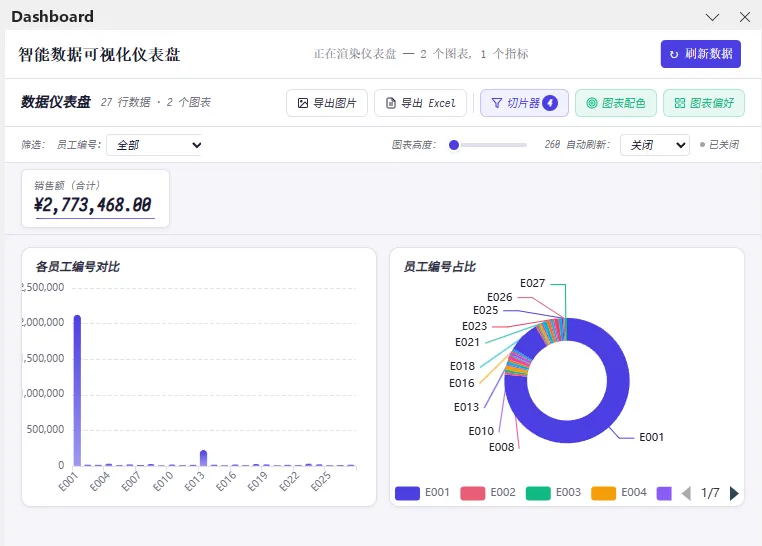Click the E010 donut label

click(481, 431)
